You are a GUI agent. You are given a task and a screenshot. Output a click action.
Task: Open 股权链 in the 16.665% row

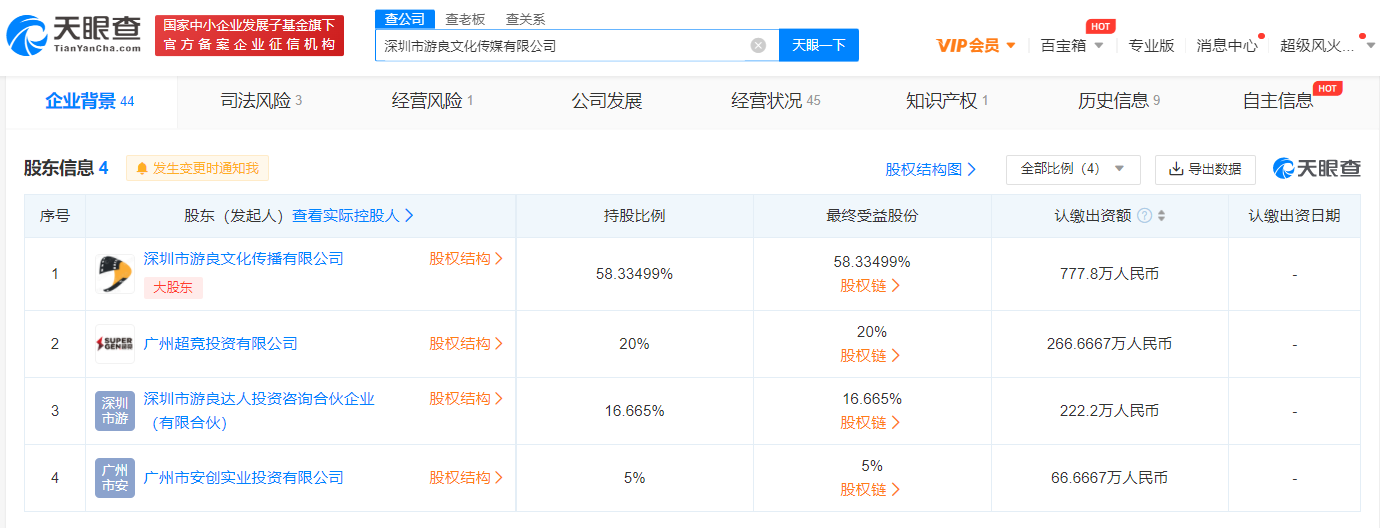pyautogui.click(x=870, y=422)
